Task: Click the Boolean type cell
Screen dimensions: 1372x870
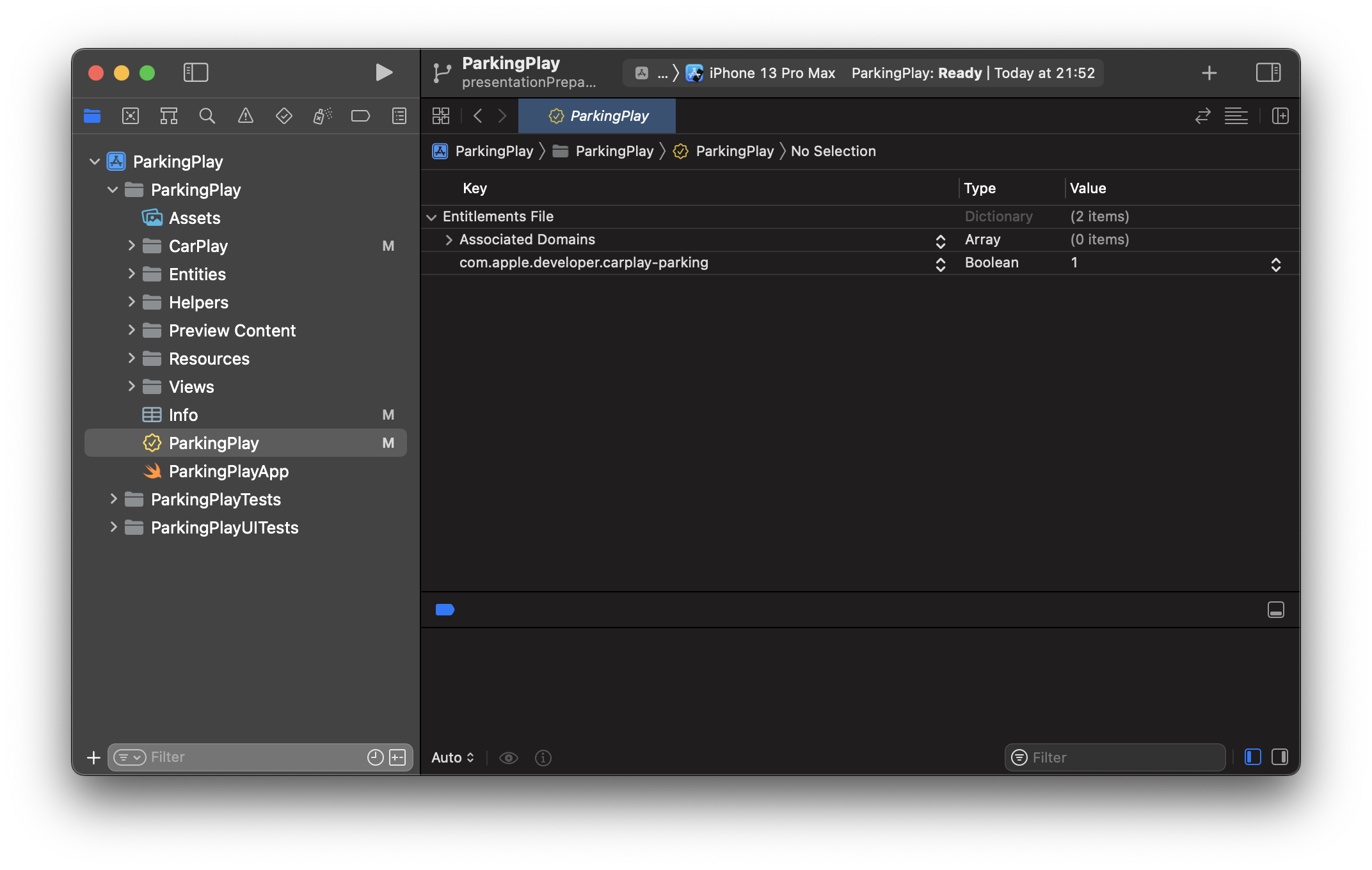Action: [x=991, y=263]
